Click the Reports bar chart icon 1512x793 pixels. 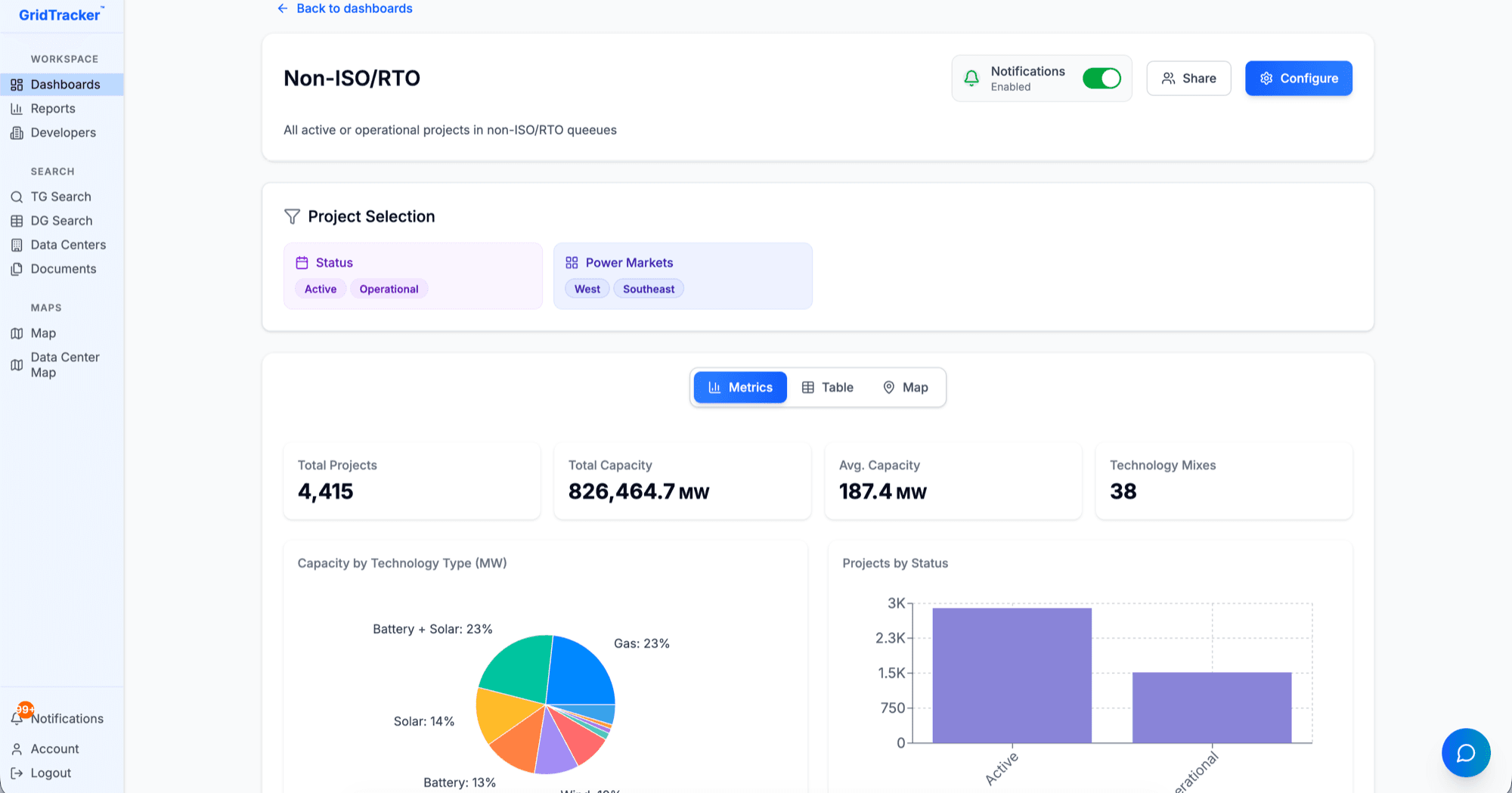[17, 109]
